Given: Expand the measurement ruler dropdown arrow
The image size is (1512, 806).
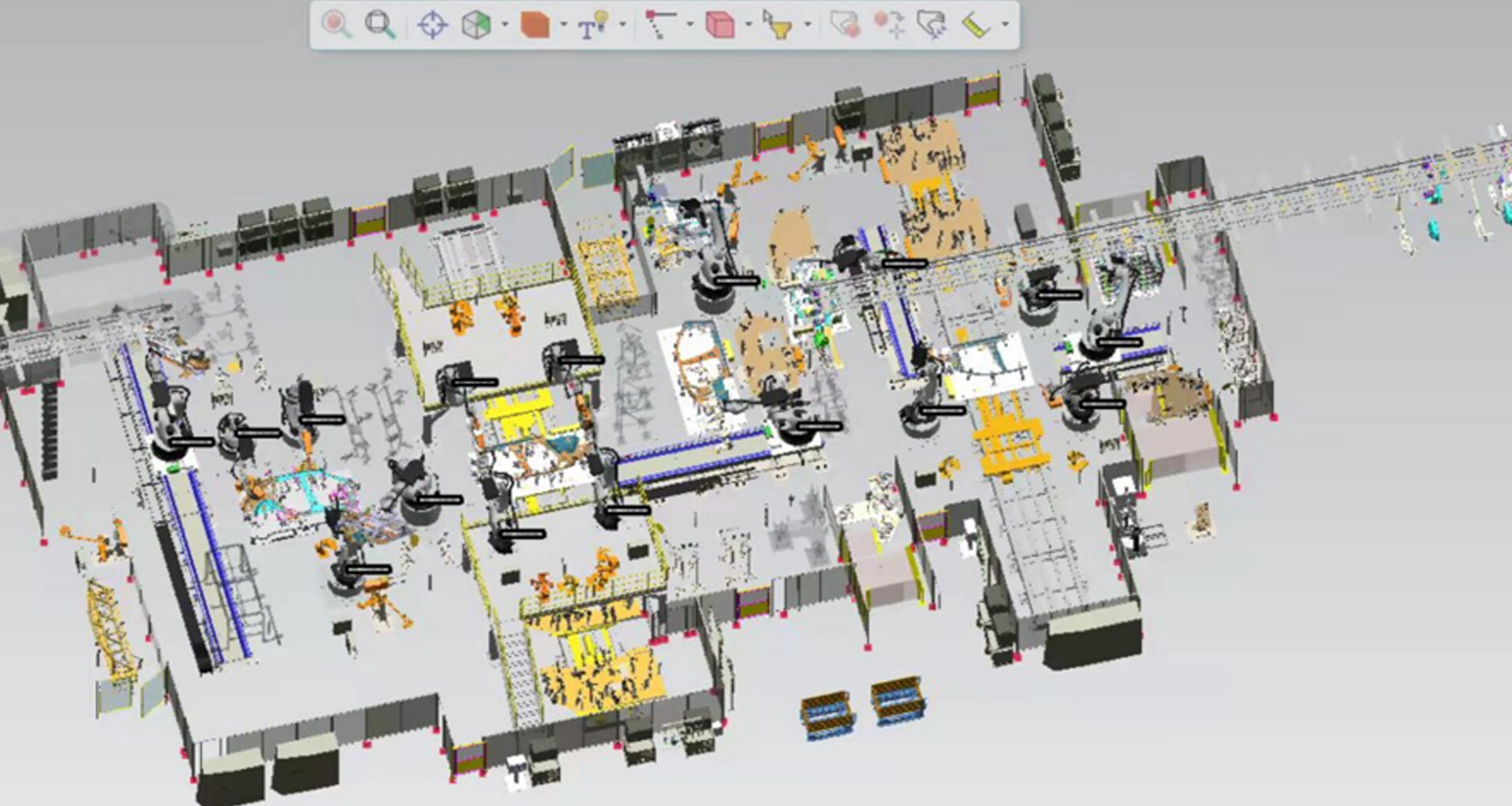Looking at the screenshot, I should pyautogui.click(x=1005, y=24).
